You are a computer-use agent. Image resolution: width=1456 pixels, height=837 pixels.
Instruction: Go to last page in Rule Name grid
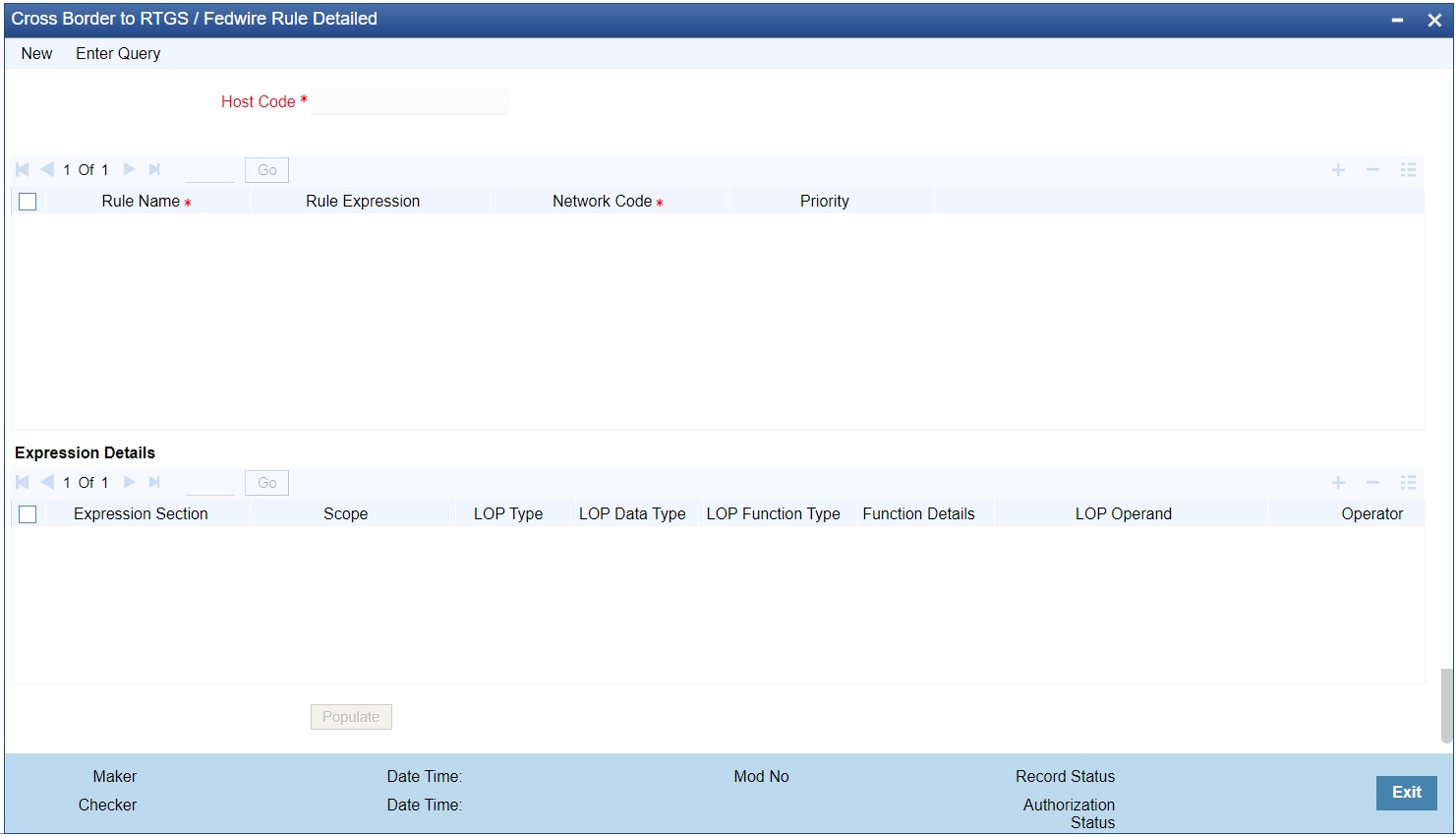[x=154, y=169]
